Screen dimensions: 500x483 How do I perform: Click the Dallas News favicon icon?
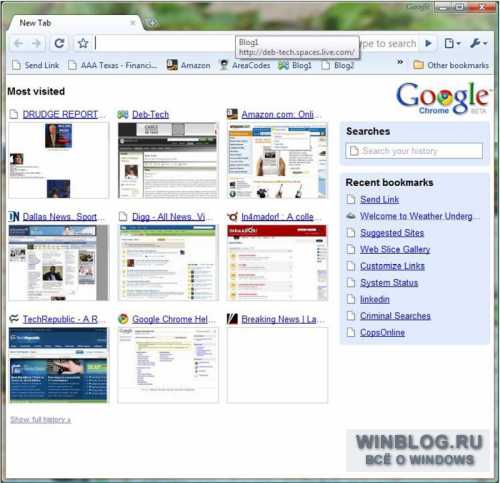pyautogui.click(x=14, y=217)
